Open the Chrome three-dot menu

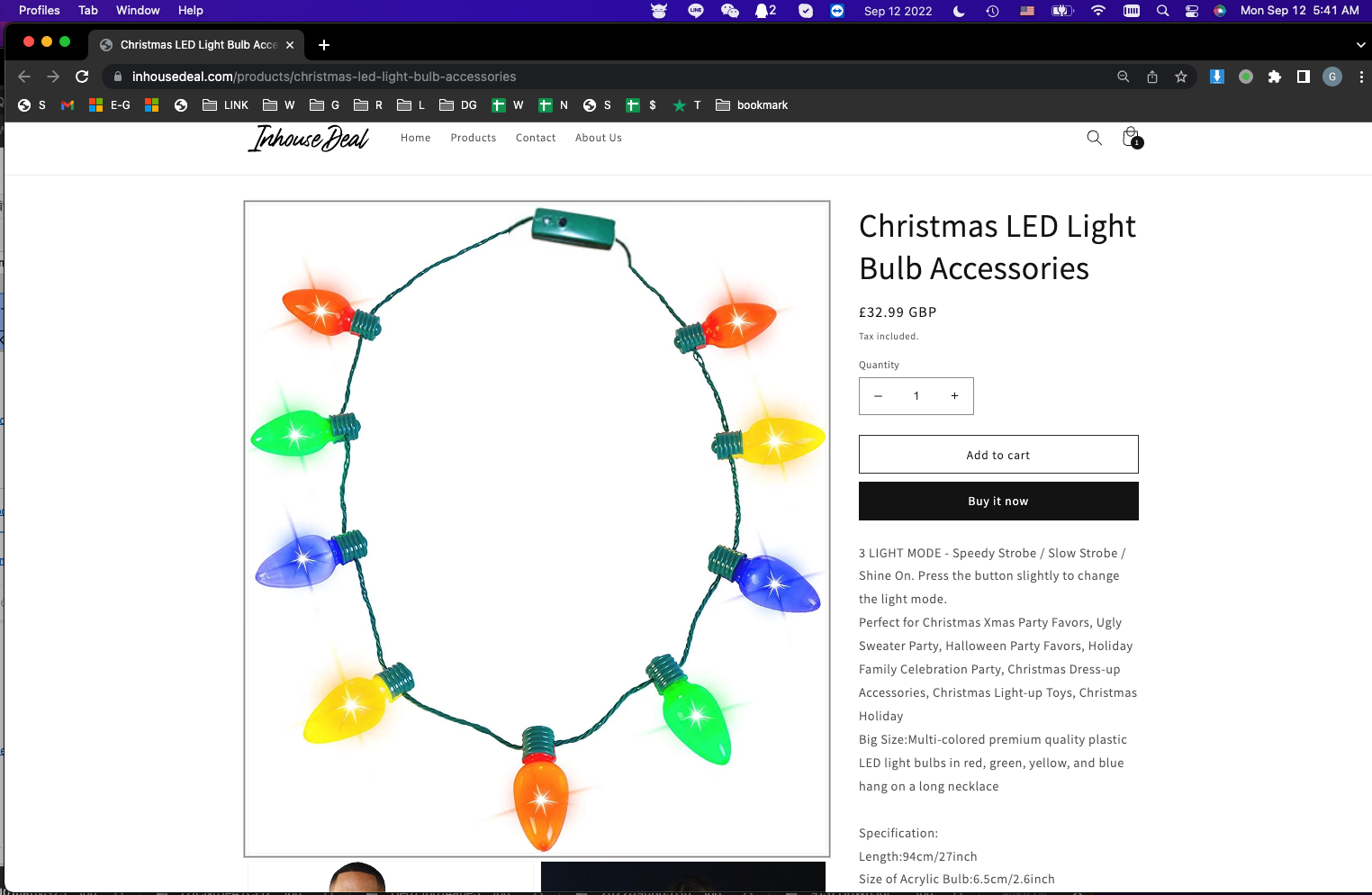pyautogui.click(x=1361, y=77)
